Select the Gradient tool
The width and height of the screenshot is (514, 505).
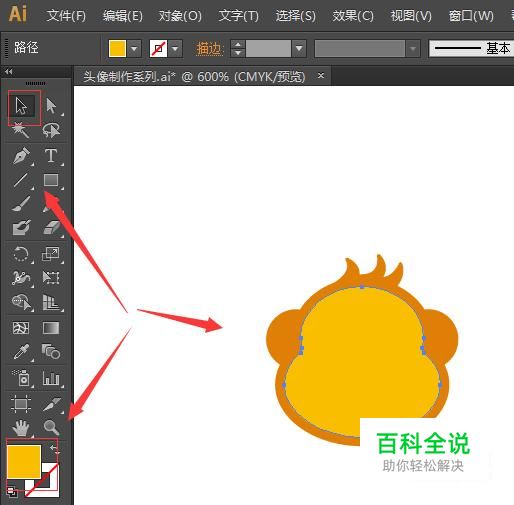tap(51, 328)
